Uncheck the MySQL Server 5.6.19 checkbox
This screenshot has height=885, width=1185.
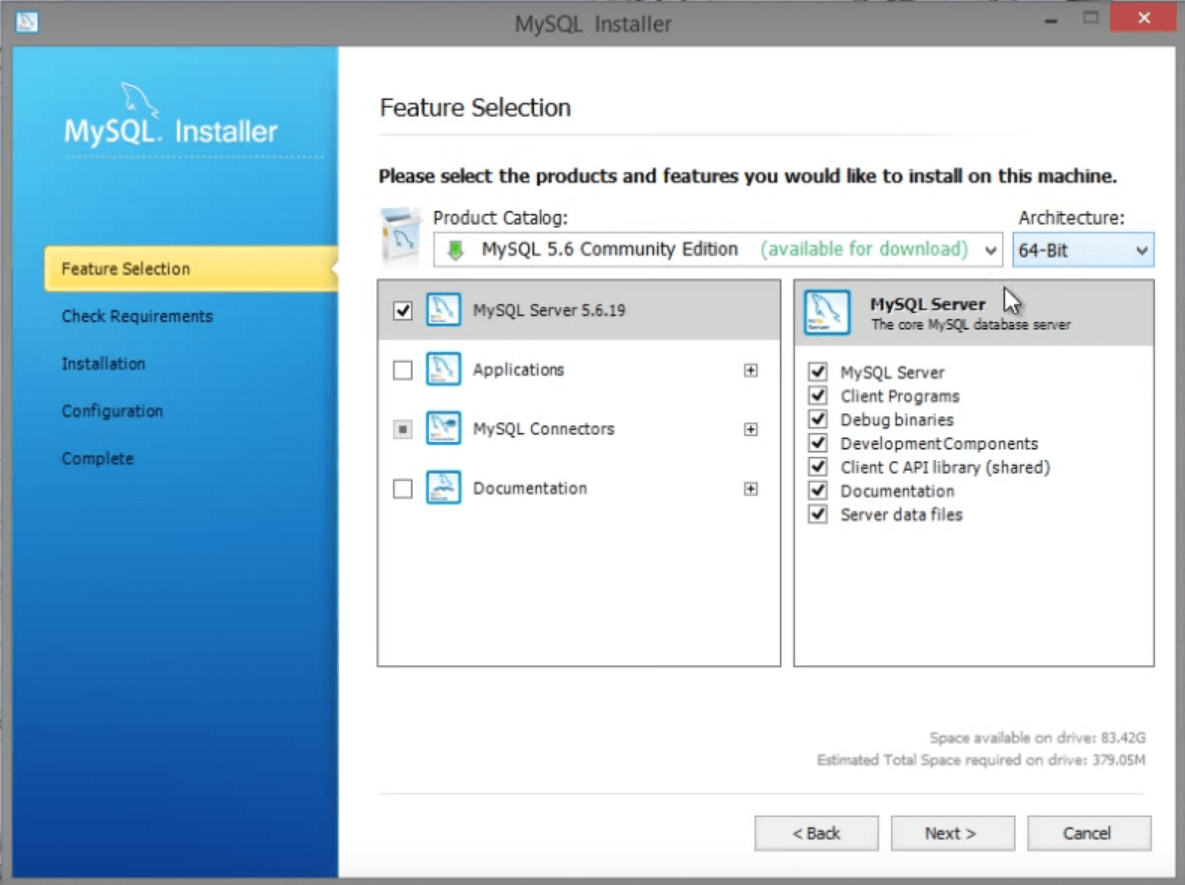pos(403,311)
